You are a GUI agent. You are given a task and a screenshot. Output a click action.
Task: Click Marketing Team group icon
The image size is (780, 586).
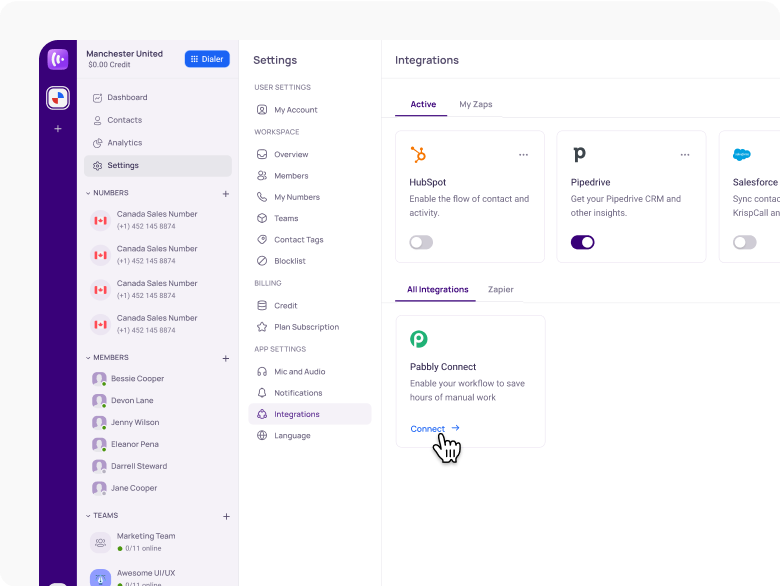pos(100,542)
